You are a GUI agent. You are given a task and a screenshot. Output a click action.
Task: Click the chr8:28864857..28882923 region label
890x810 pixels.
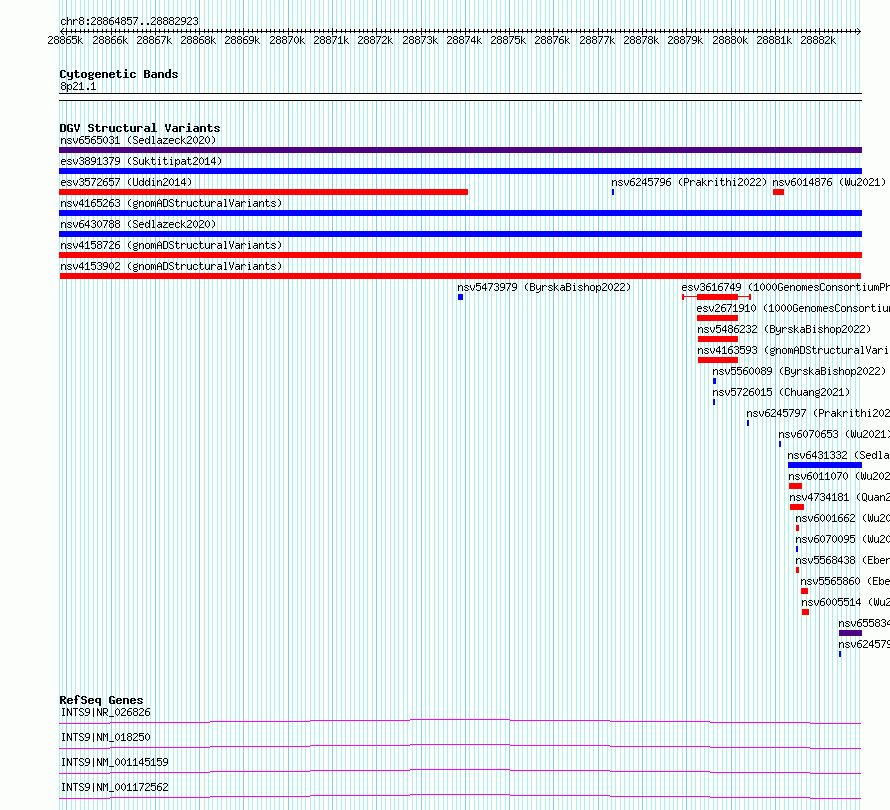129,22
